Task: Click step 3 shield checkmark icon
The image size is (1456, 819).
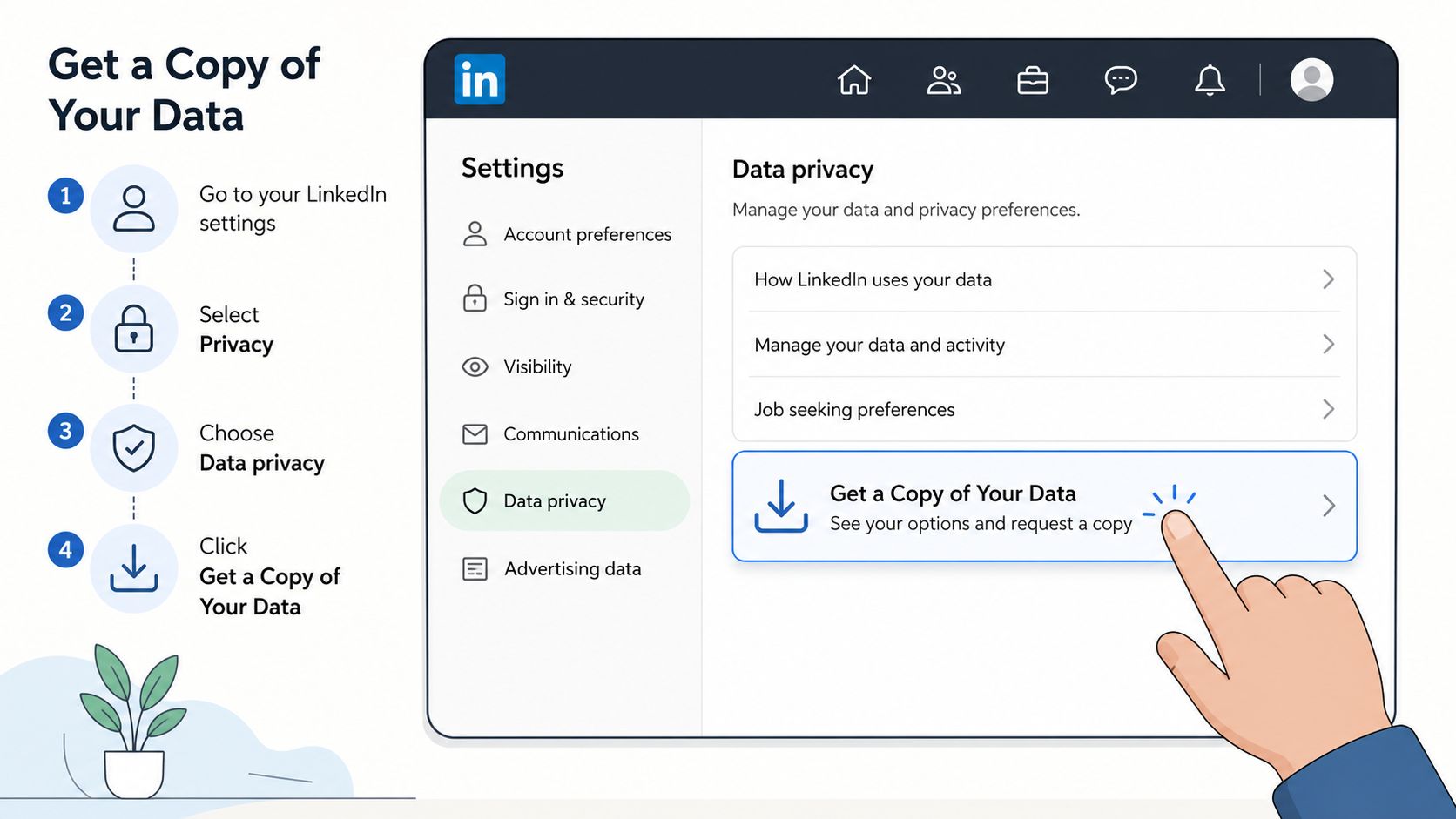Action: click(134, 447)
